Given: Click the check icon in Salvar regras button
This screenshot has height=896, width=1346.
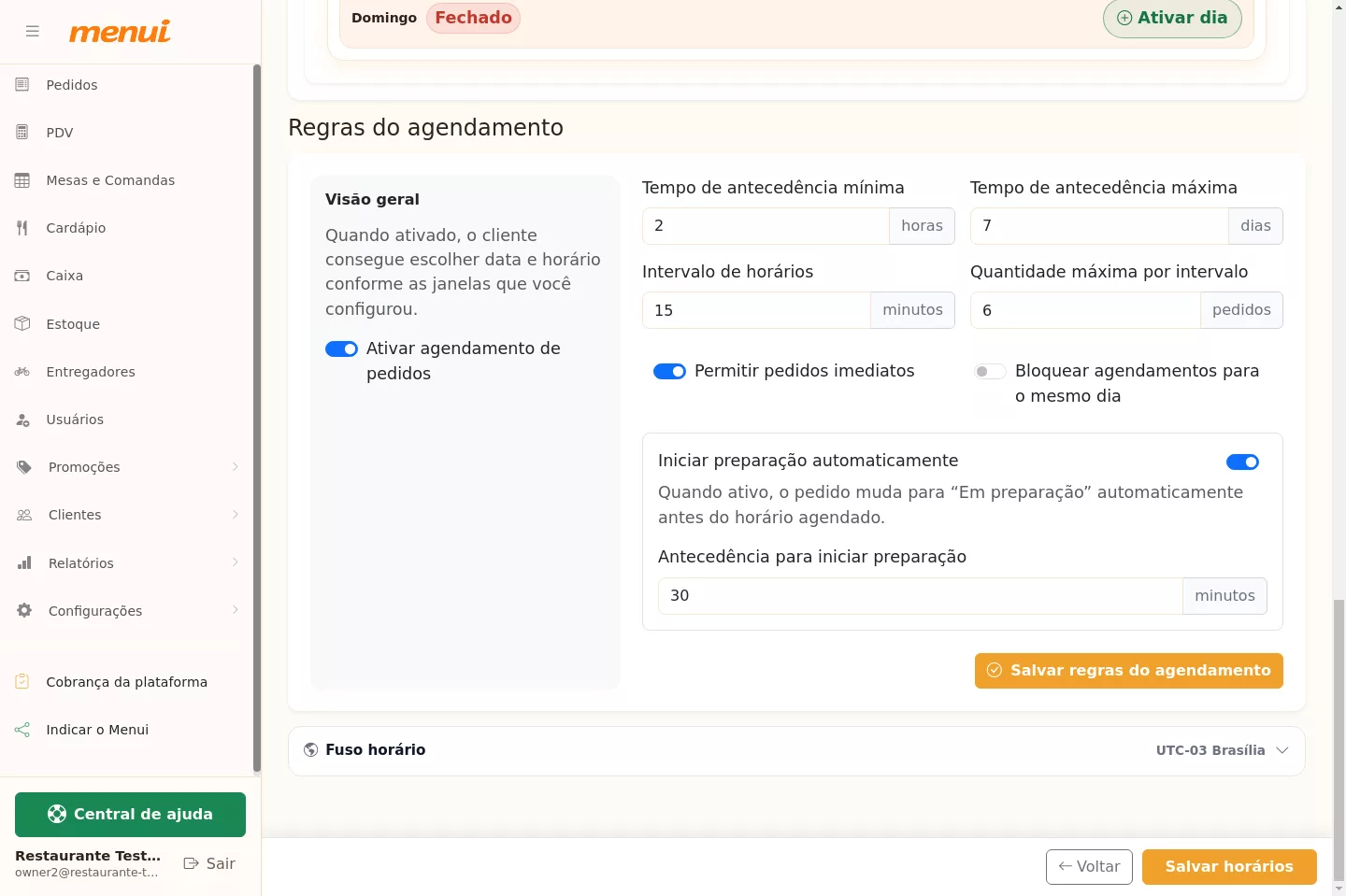Looking at the screenshot, I should coord(995,670).
